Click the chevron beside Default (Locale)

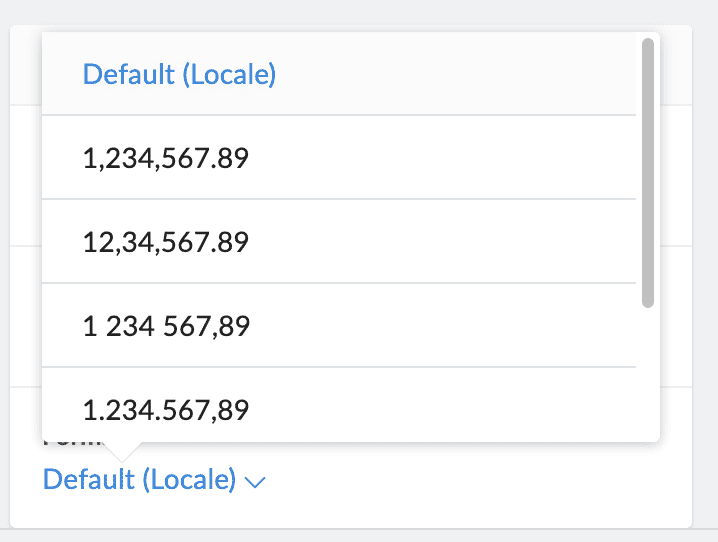tap(255, 482)
